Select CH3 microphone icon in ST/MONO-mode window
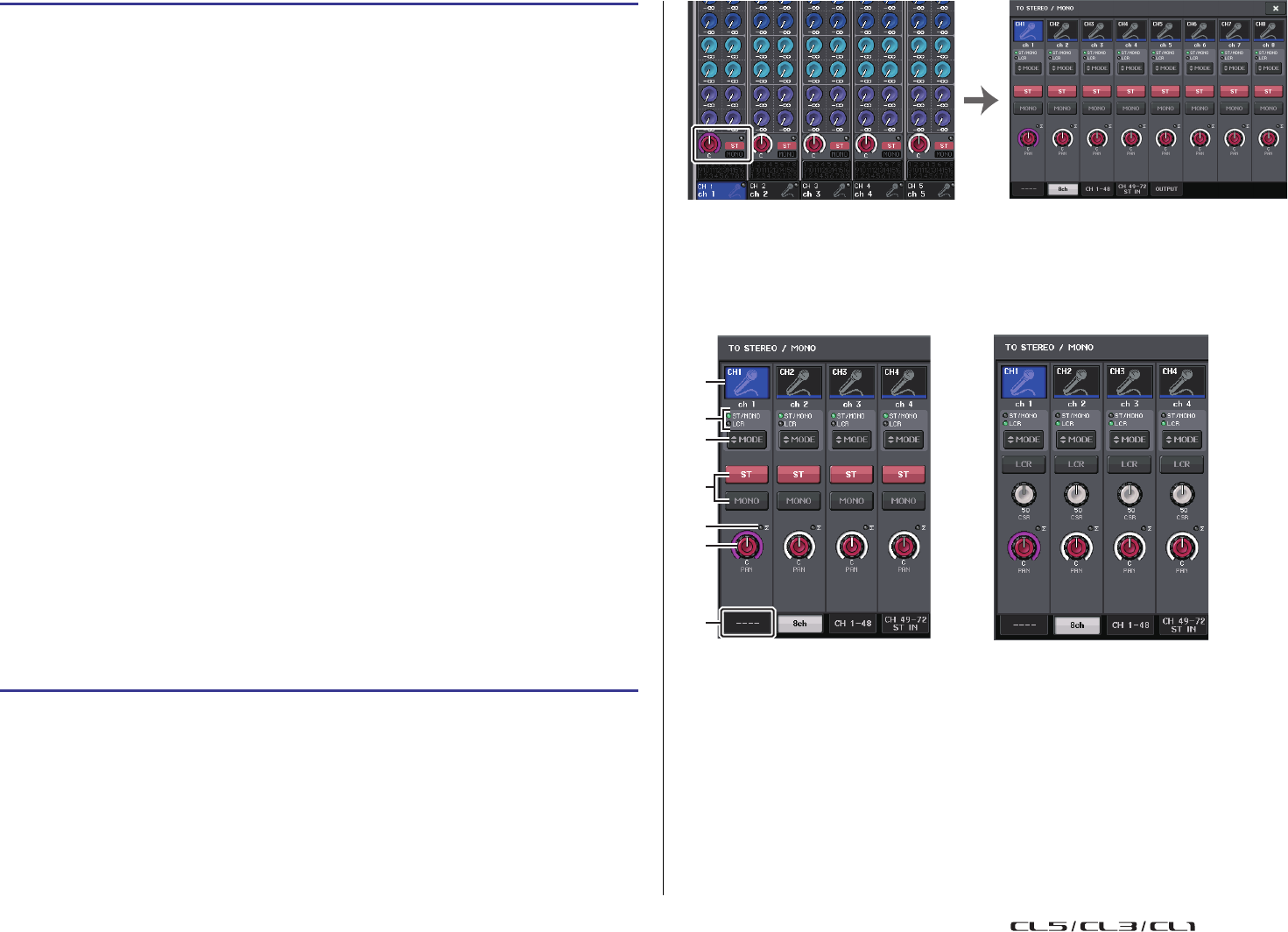The image size is (1288, 932). (852, 383)
